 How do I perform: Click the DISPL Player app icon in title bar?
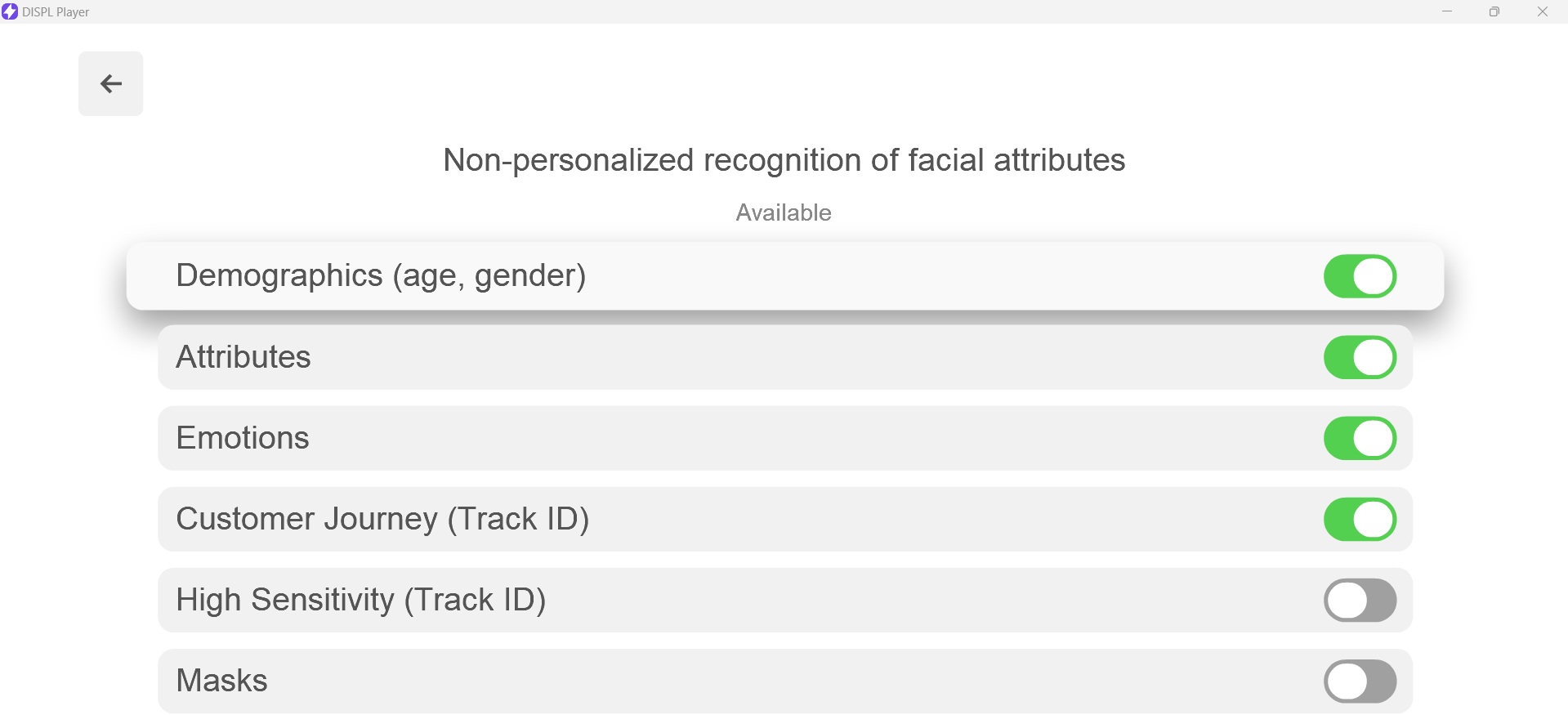(x=10, y=11)
